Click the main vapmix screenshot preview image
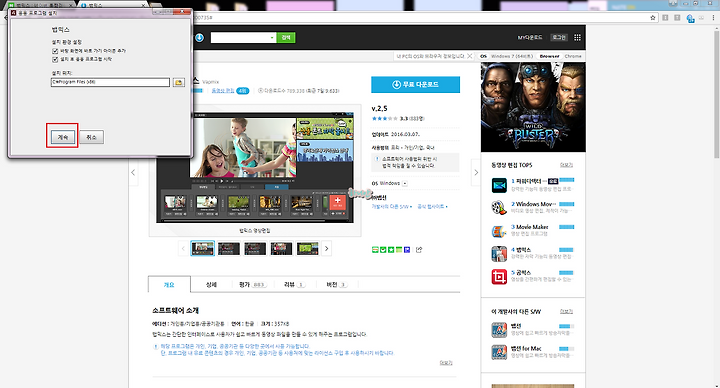The image size is (720, 388). tap(255, 167)
